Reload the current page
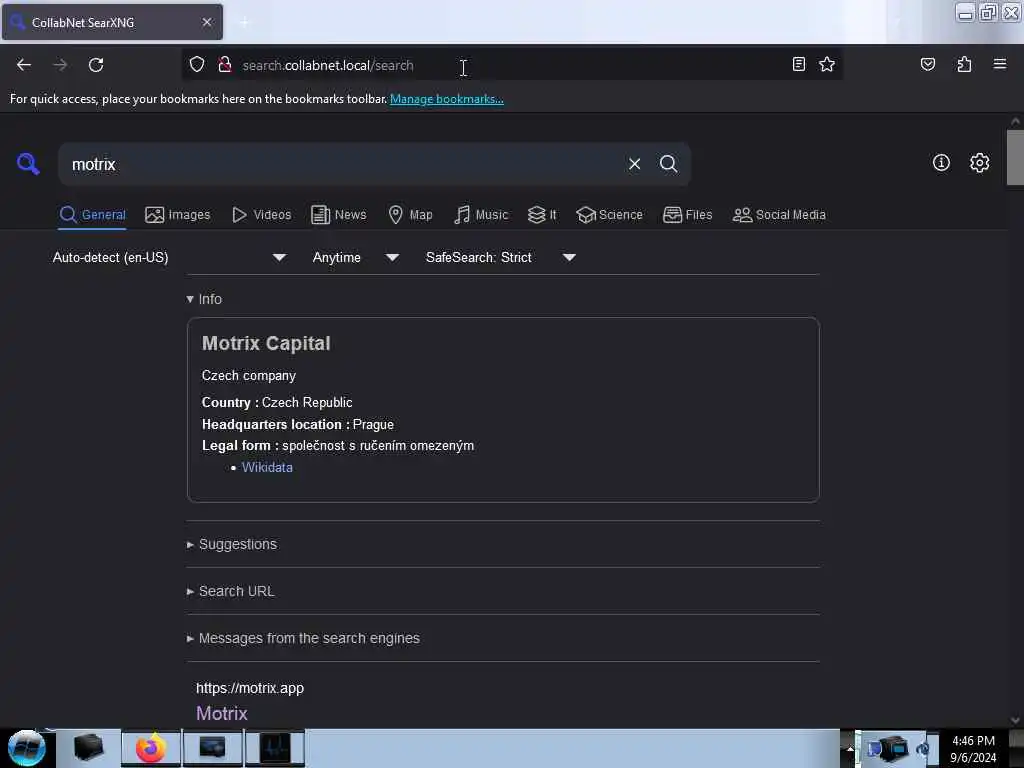The height and width of the screenshot is (768, 1024). (96, 65)
